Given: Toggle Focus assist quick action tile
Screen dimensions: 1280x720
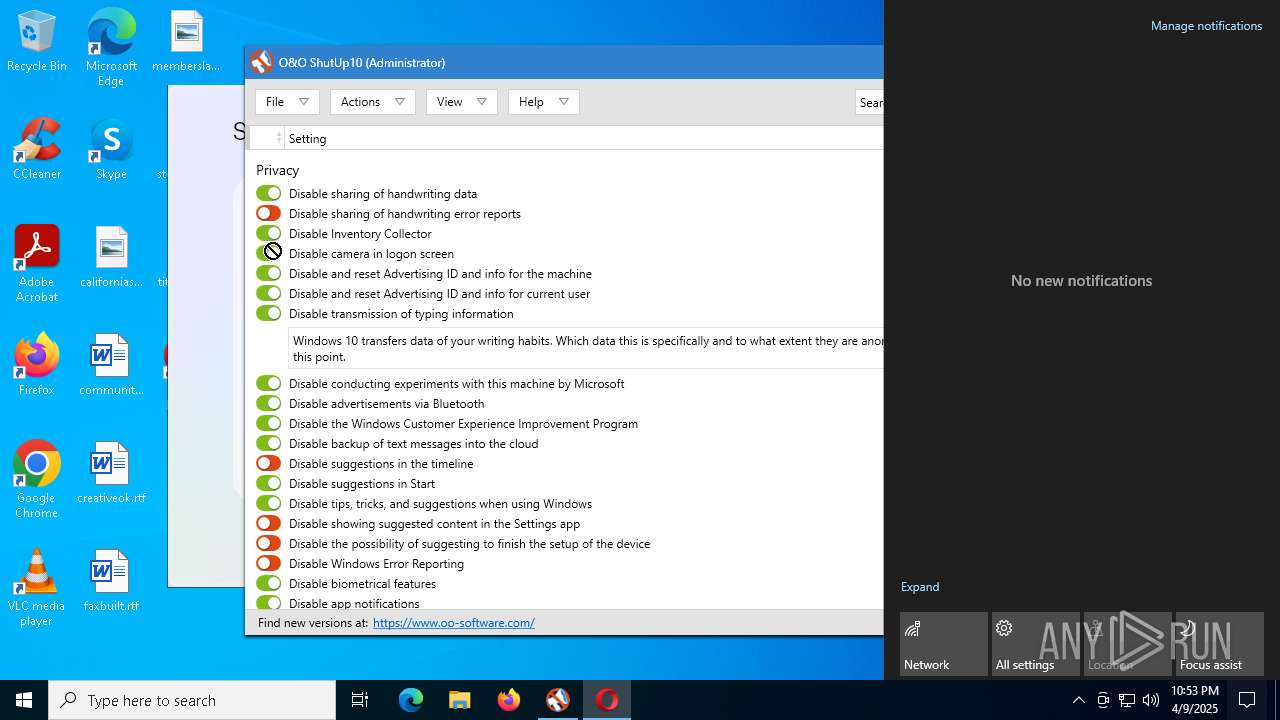Looking at the screenshot, I should pos(1220,644).
